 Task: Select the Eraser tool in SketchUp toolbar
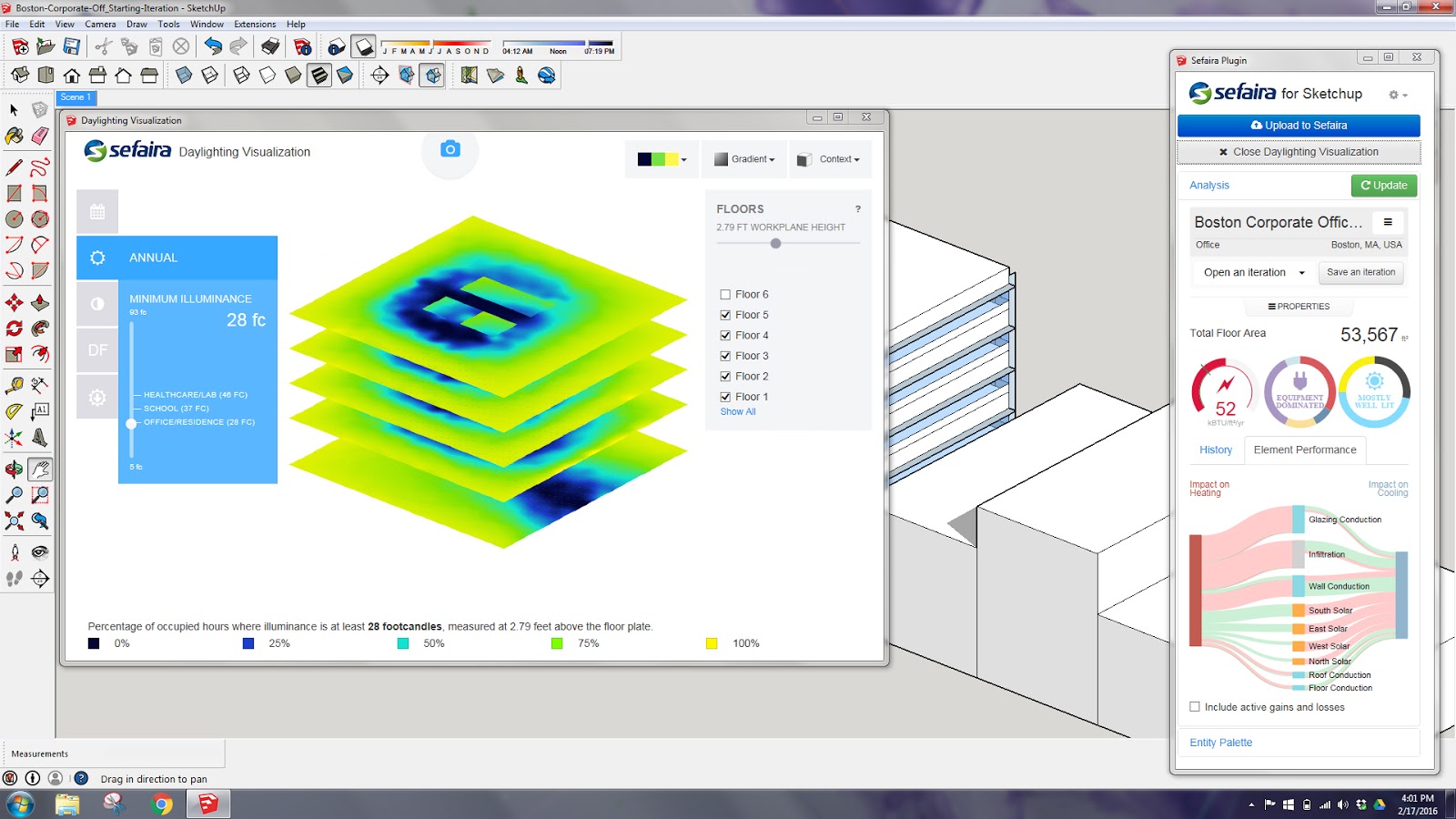pyautogui.click(x=40, y=135)
